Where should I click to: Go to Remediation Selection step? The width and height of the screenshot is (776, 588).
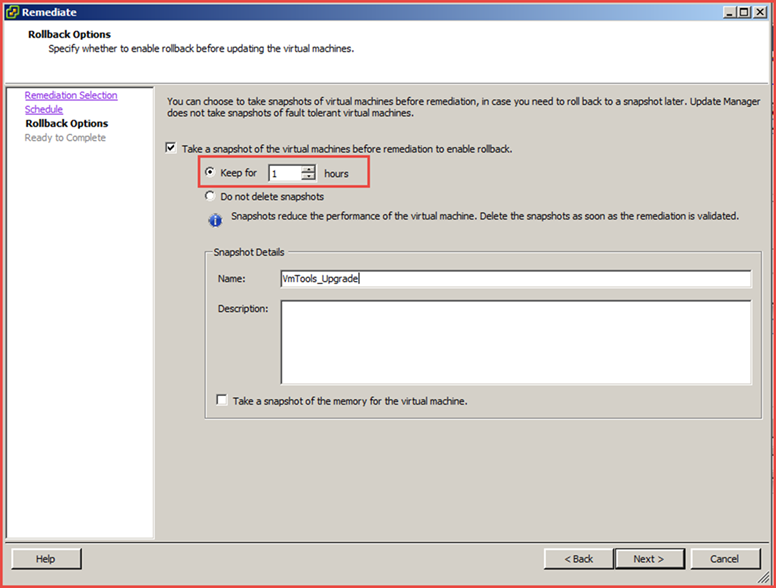click(71, 95)
